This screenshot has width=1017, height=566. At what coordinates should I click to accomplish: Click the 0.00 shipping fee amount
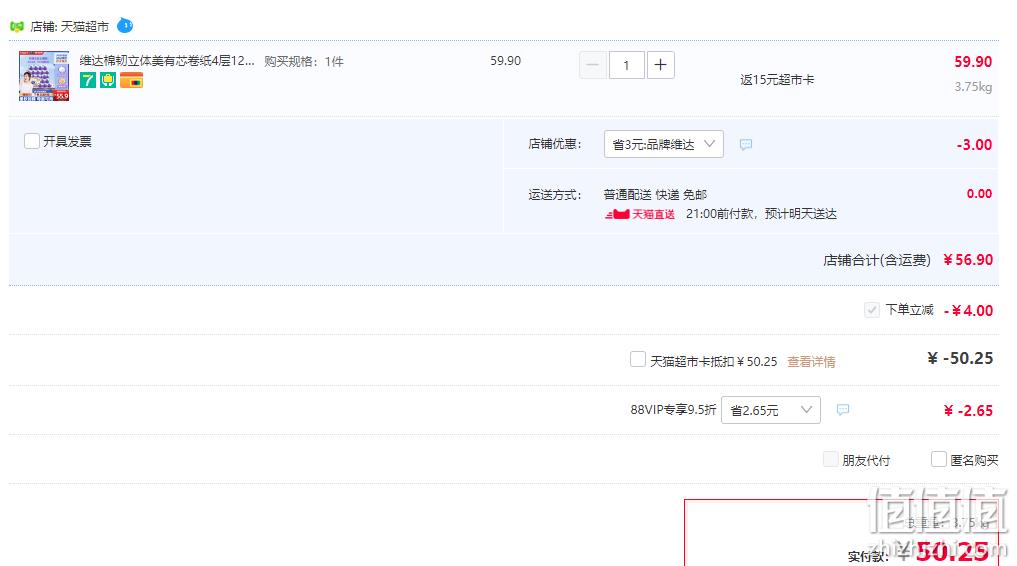point(979,194)
